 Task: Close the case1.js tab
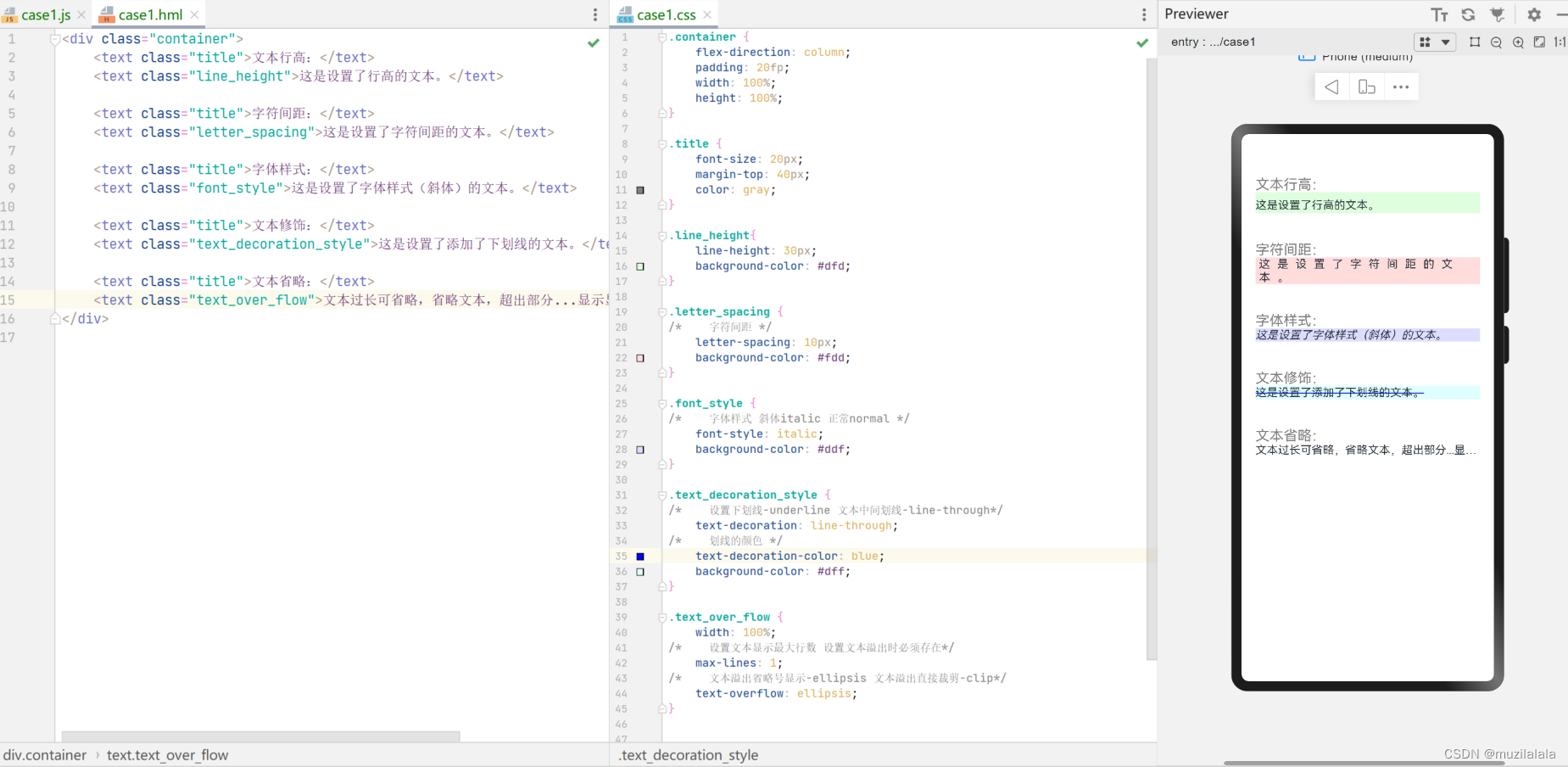[81, 14]
